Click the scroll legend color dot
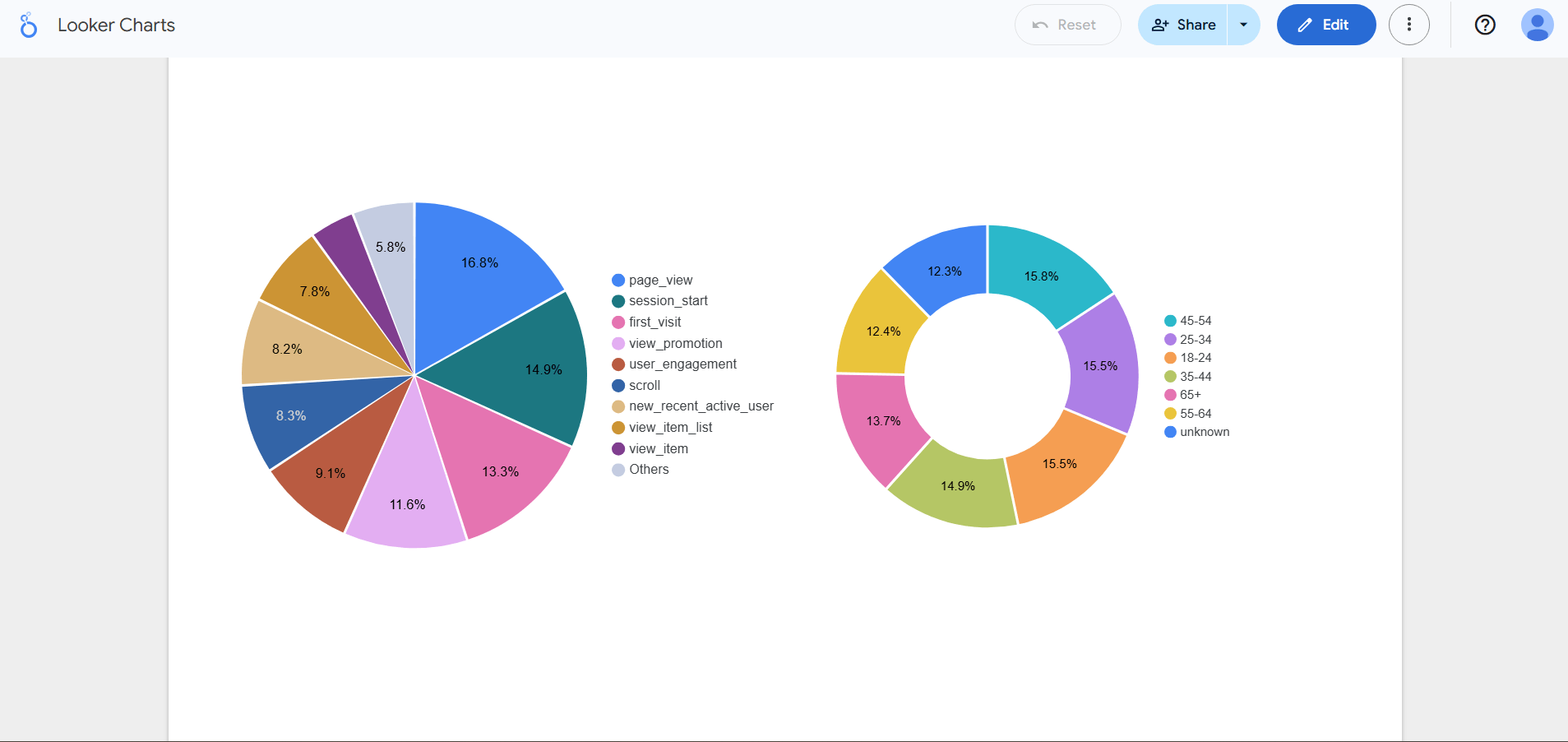Viewport: 1568px width, 742px height. pos(618,386)
